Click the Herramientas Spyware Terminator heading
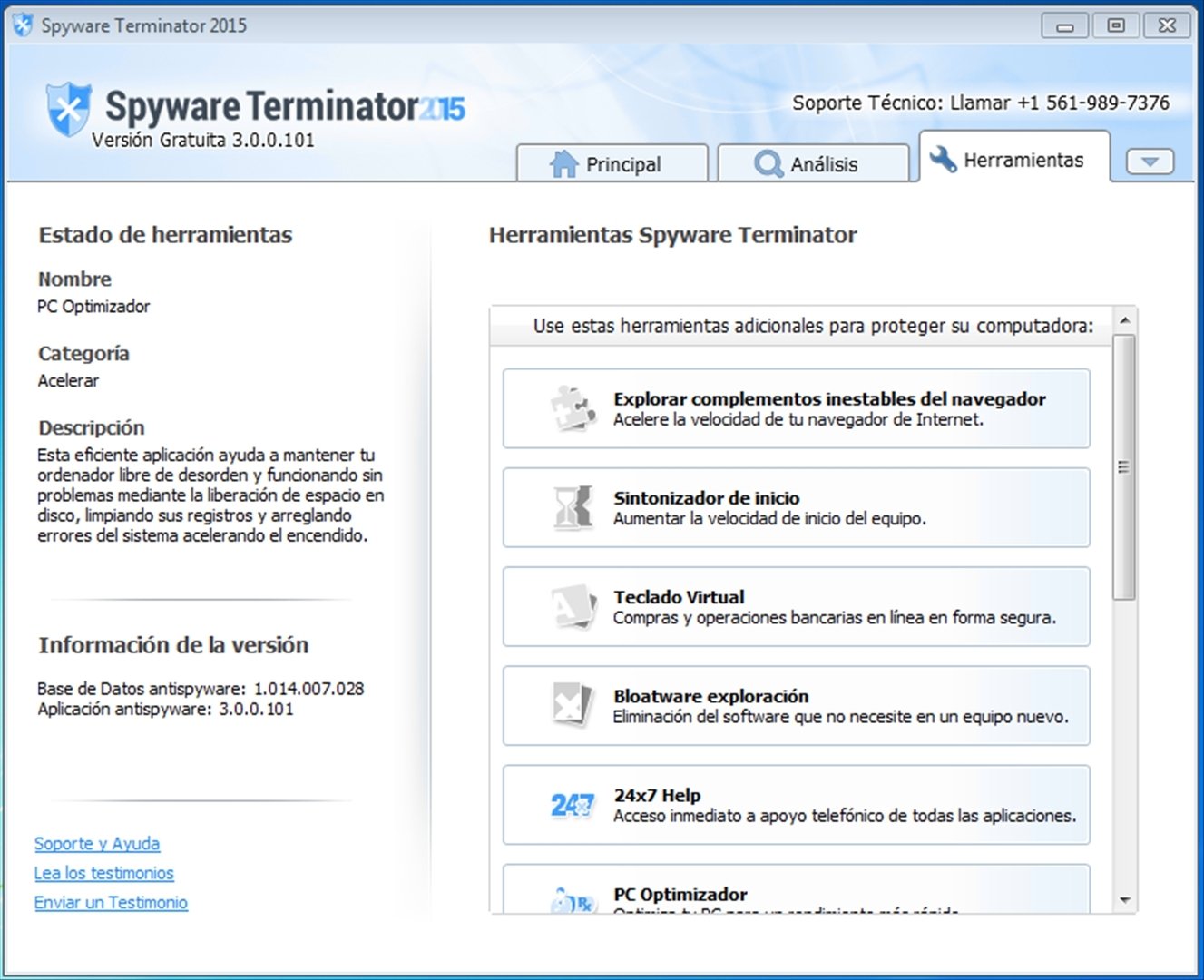Screen dimensions: 1204x980 [672, 235]
